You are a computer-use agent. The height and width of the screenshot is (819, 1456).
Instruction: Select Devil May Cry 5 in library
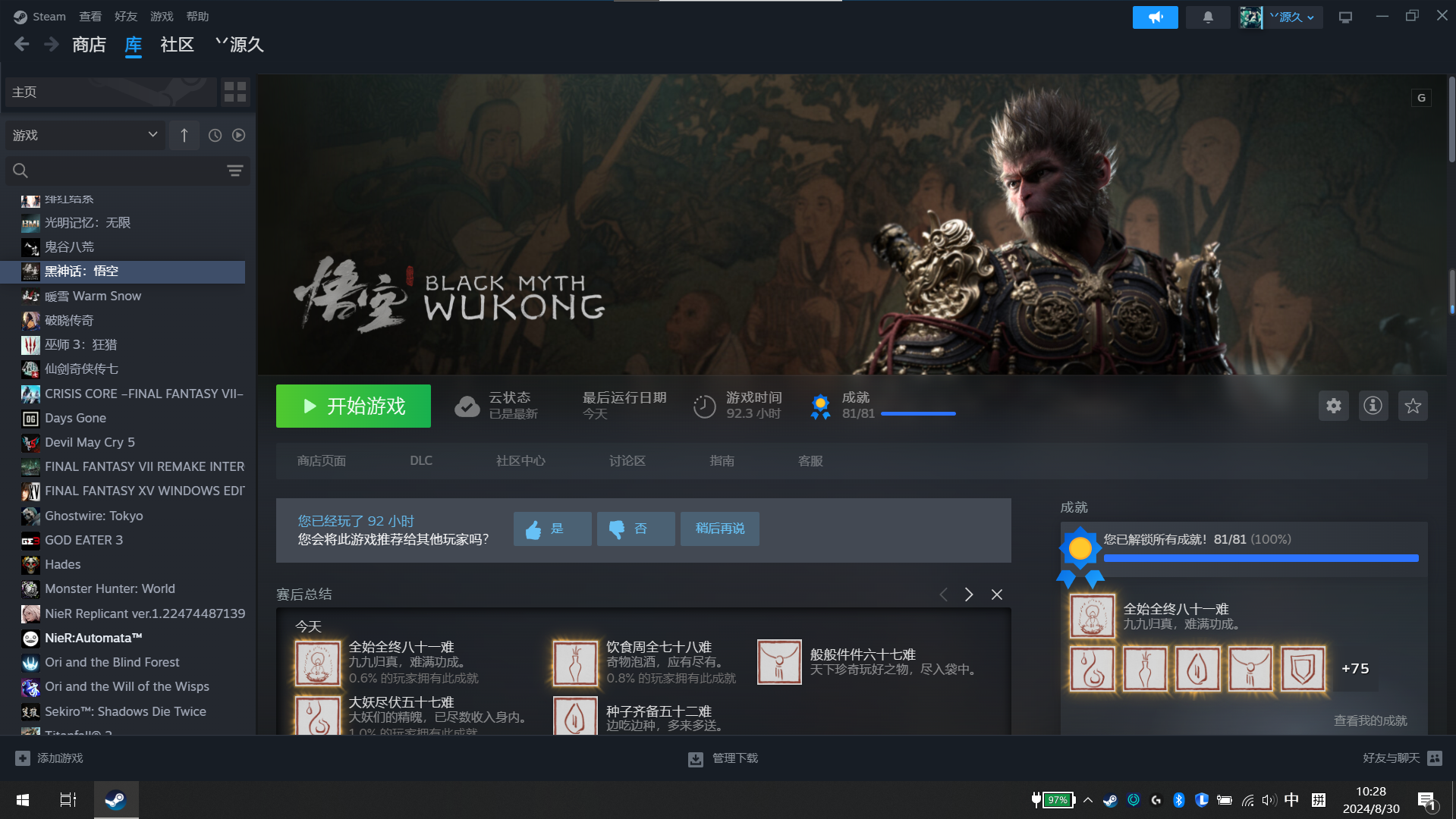(x=123, y=442)
